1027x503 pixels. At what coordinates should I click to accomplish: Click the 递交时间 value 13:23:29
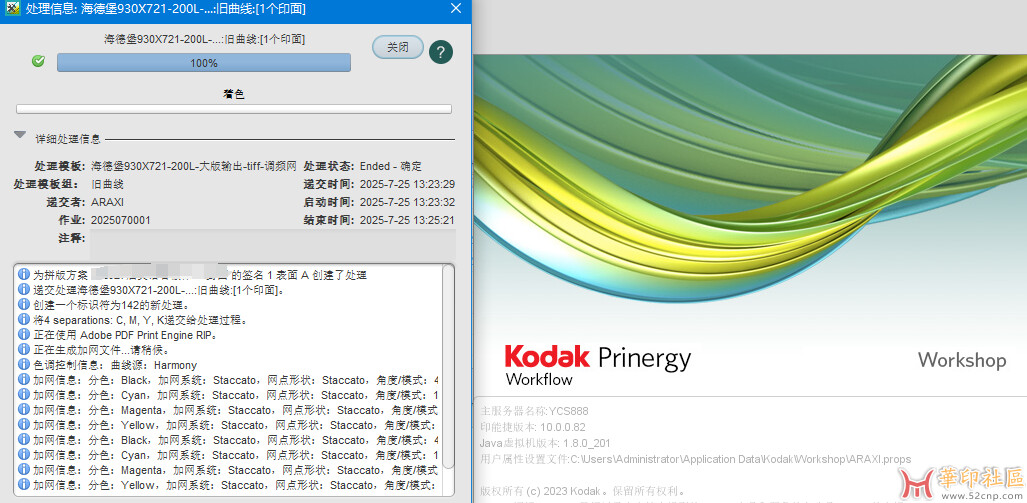407,184
